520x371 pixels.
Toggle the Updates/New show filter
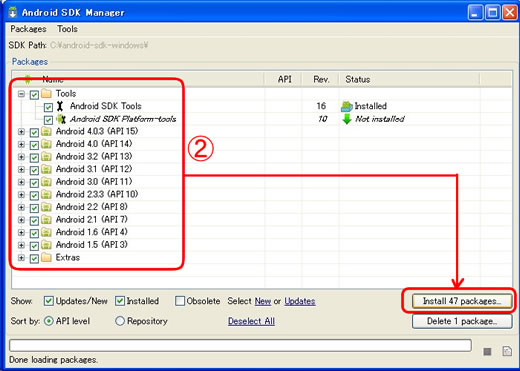pos(49,301)
